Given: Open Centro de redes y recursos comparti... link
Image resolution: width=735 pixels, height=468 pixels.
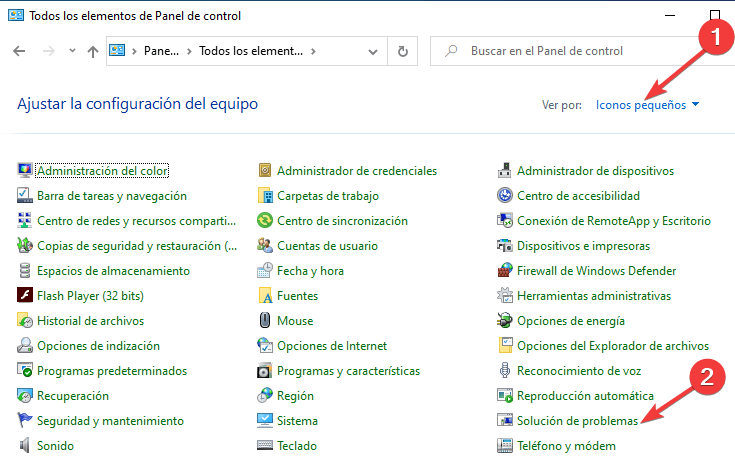Looking at the screenshot, I should 136,221.
